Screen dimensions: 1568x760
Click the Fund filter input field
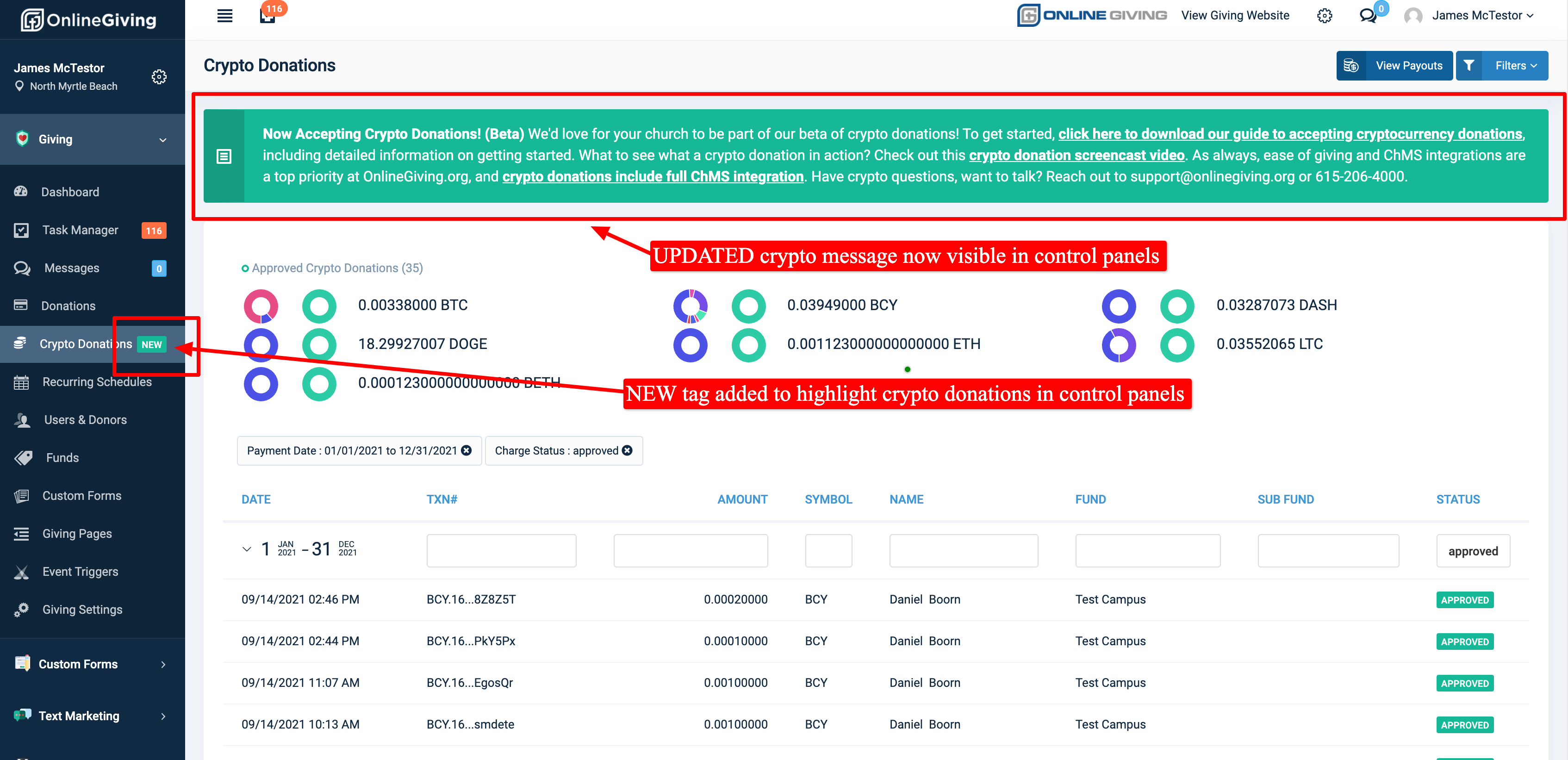tap(1147, 550)
